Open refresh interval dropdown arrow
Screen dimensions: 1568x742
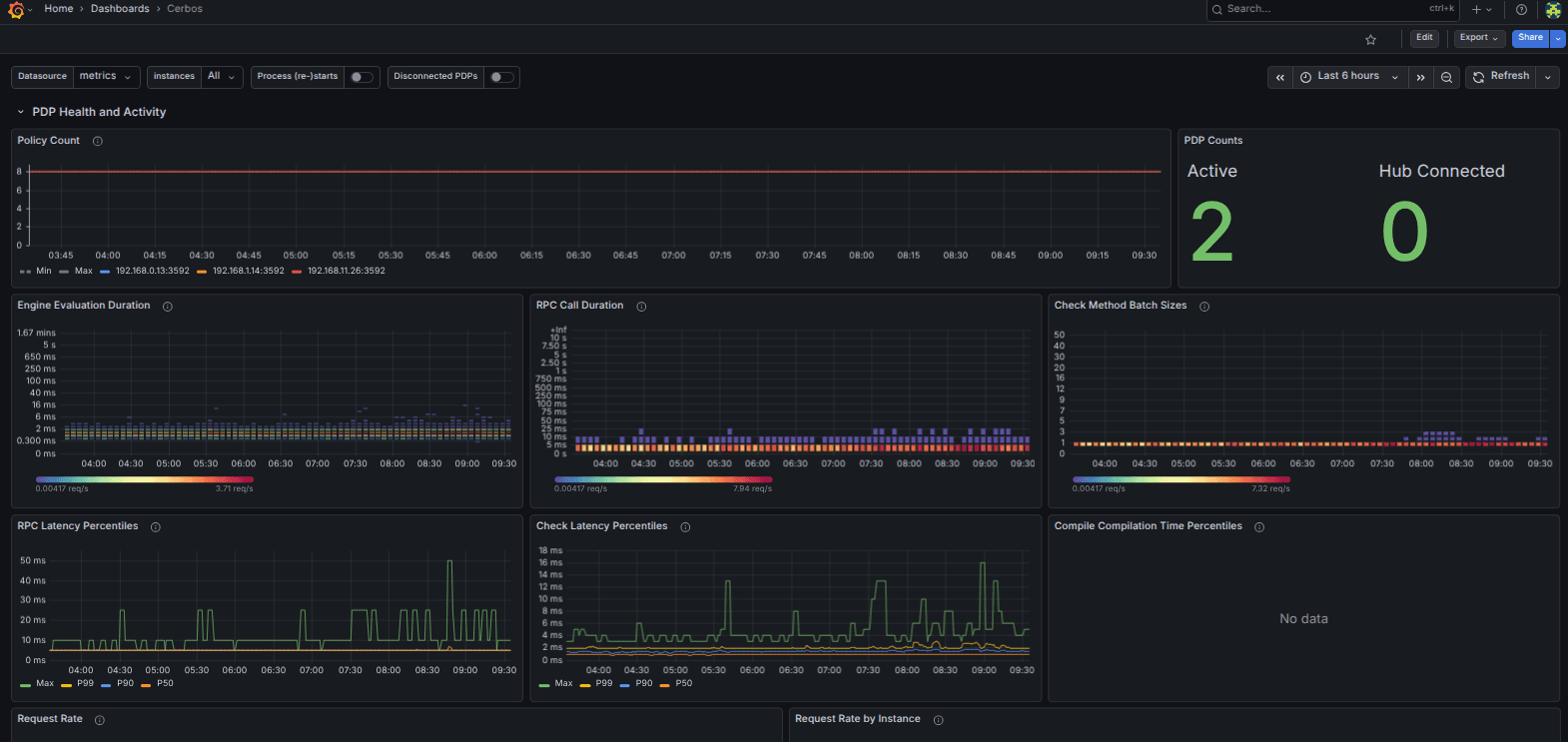click(x=1548, y=77)
